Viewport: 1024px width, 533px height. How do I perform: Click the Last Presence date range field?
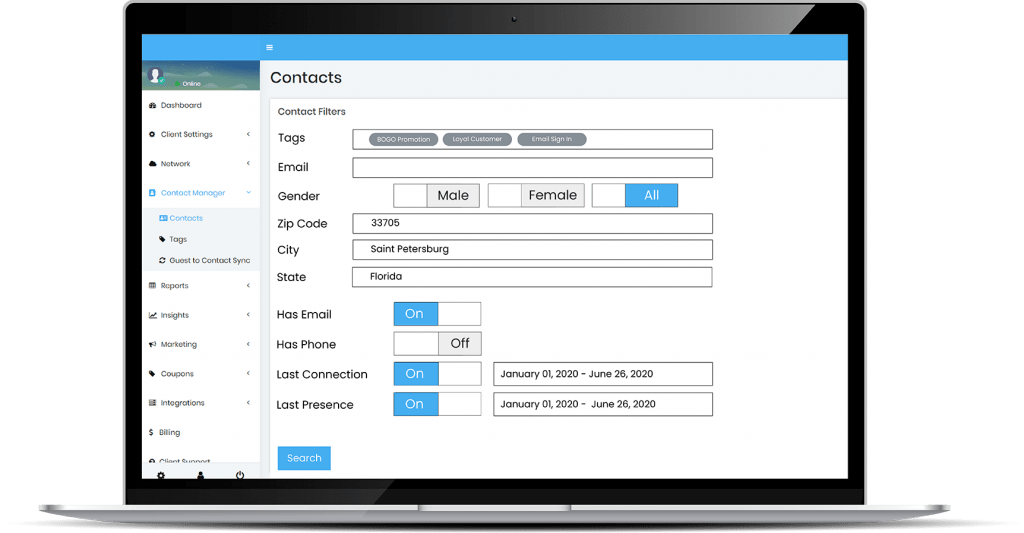pyautogui.click(x=602, y=404)
